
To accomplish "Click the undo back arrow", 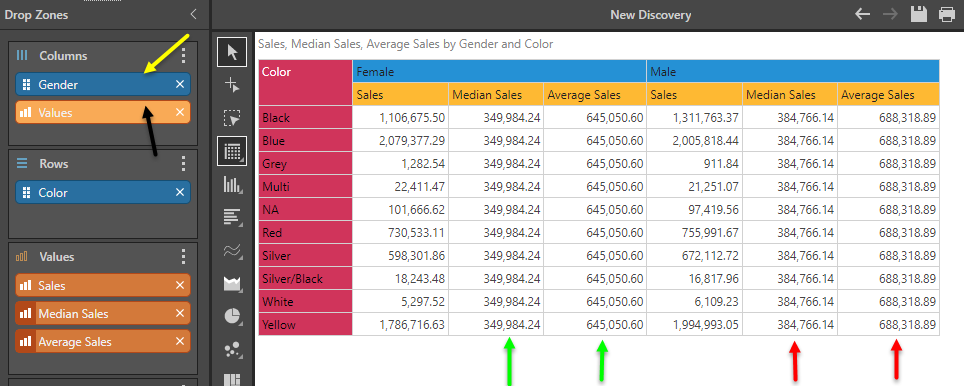I will [863, 14].
